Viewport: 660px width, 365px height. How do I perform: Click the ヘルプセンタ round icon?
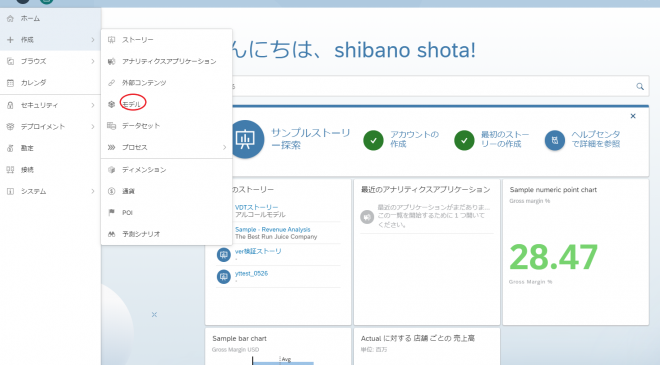click(x=555, y=140)
